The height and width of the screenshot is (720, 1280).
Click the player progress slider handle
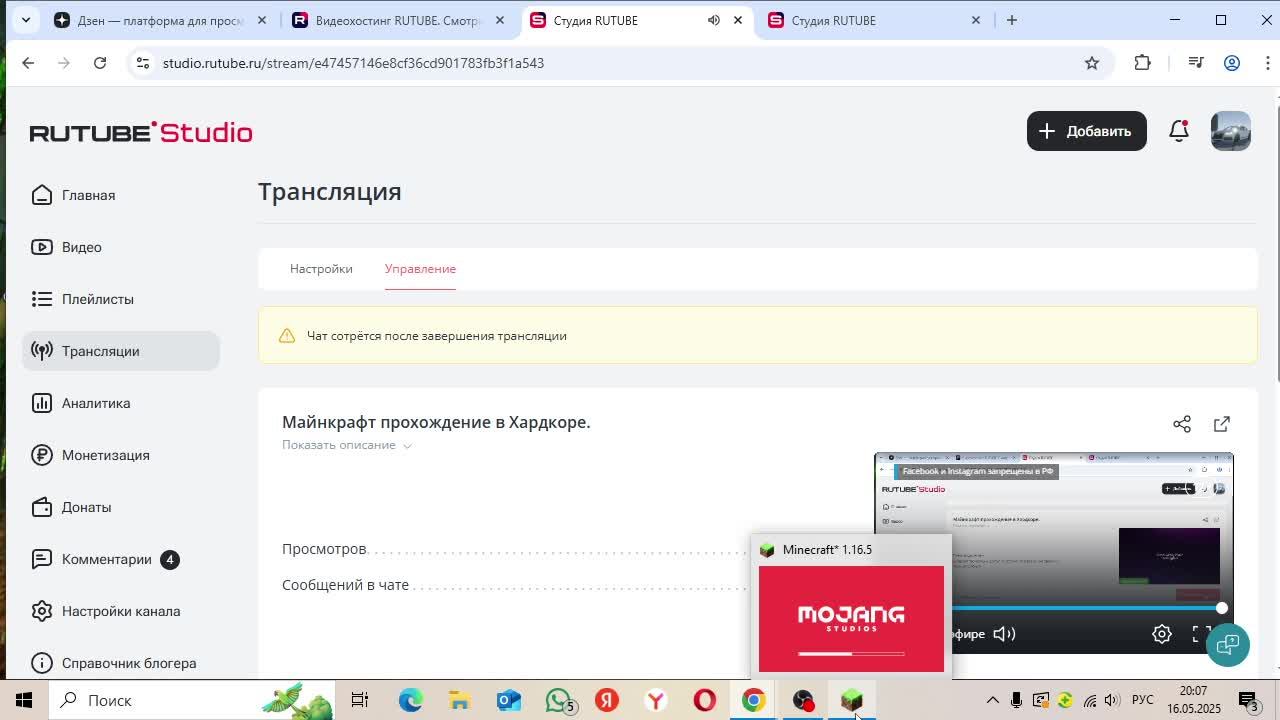click(x=1221, y=608)
